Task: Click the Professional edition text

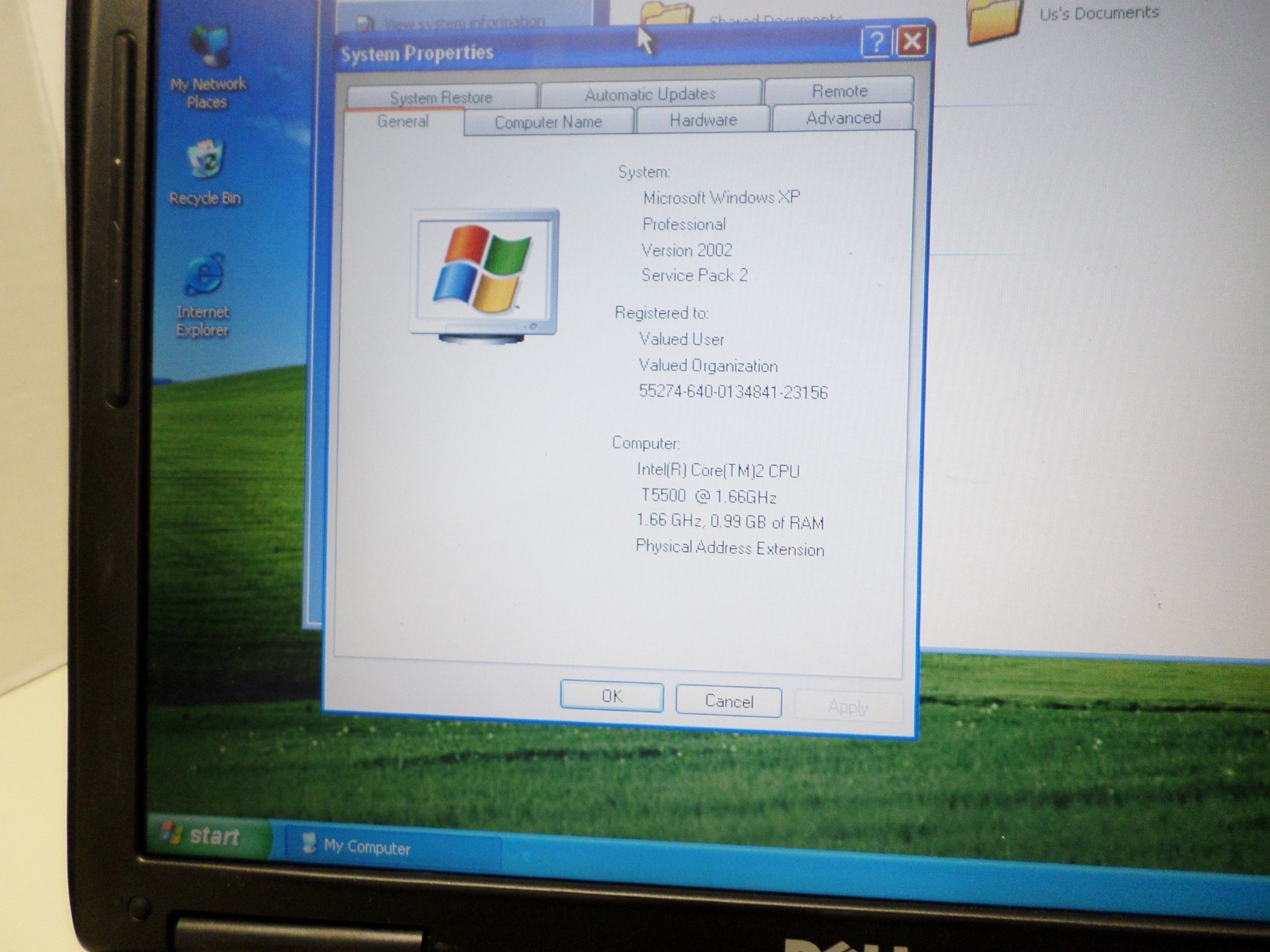Action: (x=683, y=224)
